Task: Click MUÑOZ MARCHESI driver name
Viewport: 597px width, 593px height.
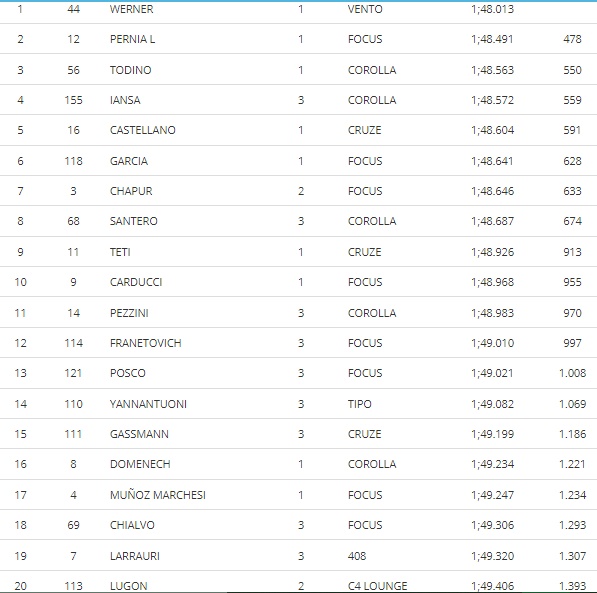Action: pyautogui.click(x=158, y=495)
